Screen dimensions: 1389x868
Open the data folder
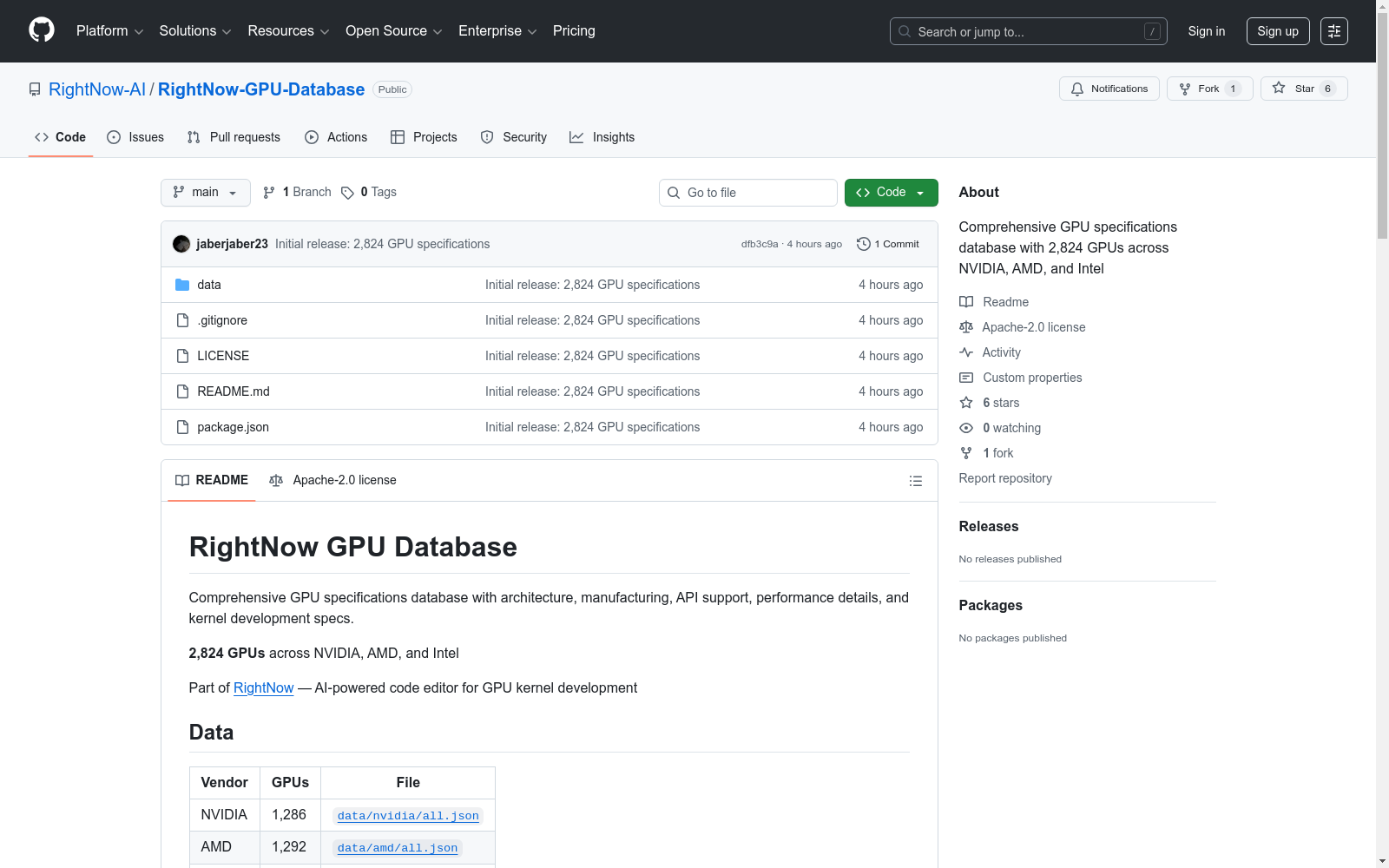click(x=209, y=285)
